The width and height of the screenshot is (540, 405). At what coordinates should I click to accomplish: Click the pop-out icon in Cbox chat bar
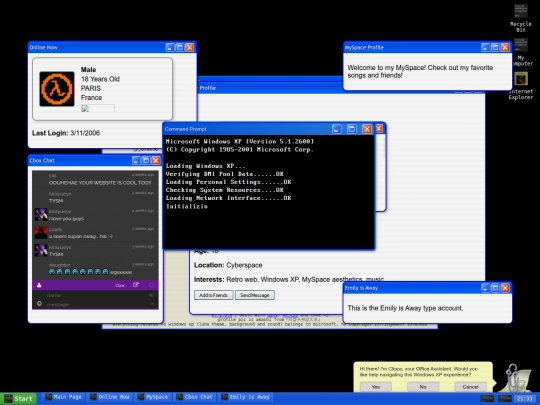(136, 285)
